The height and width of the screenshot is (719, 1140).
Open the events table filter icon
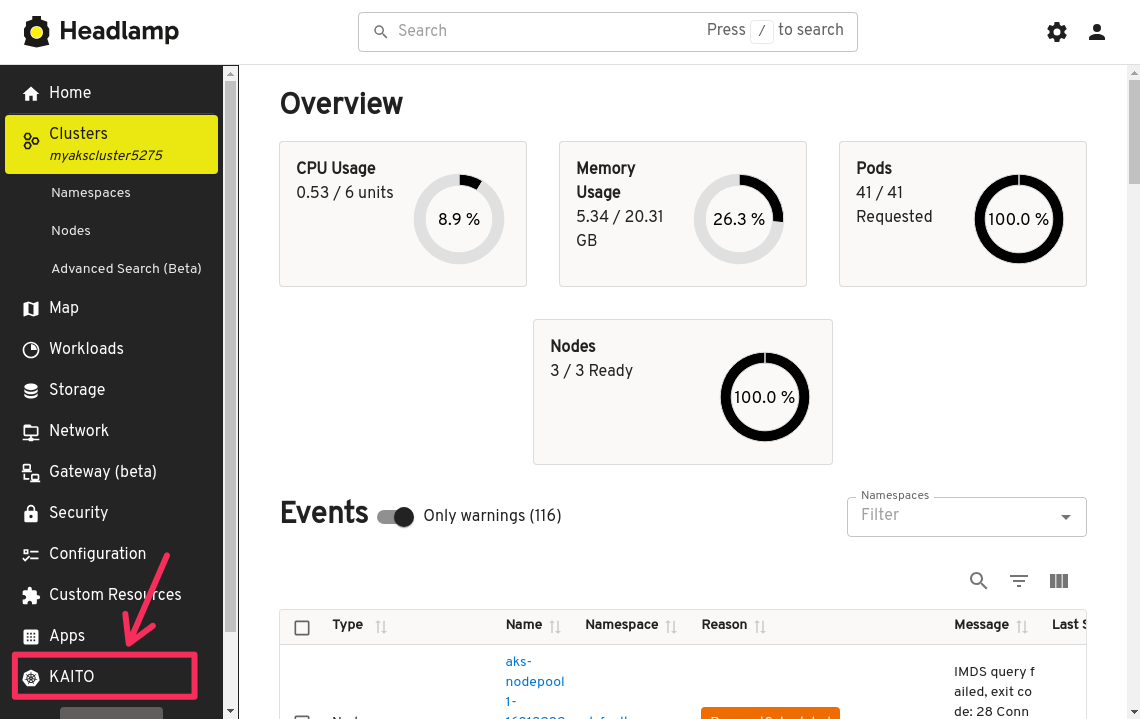pos(1018,581)
